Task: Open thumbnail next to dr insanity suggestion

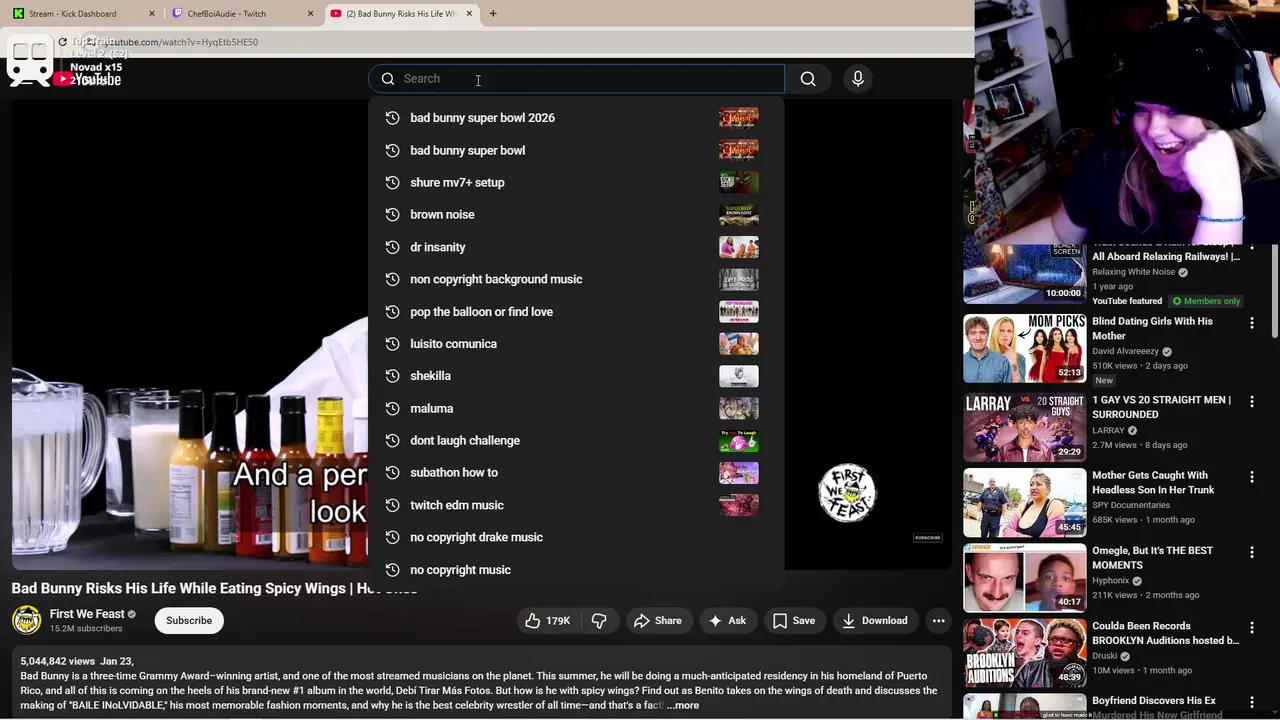Action: [x=739, y=247]
